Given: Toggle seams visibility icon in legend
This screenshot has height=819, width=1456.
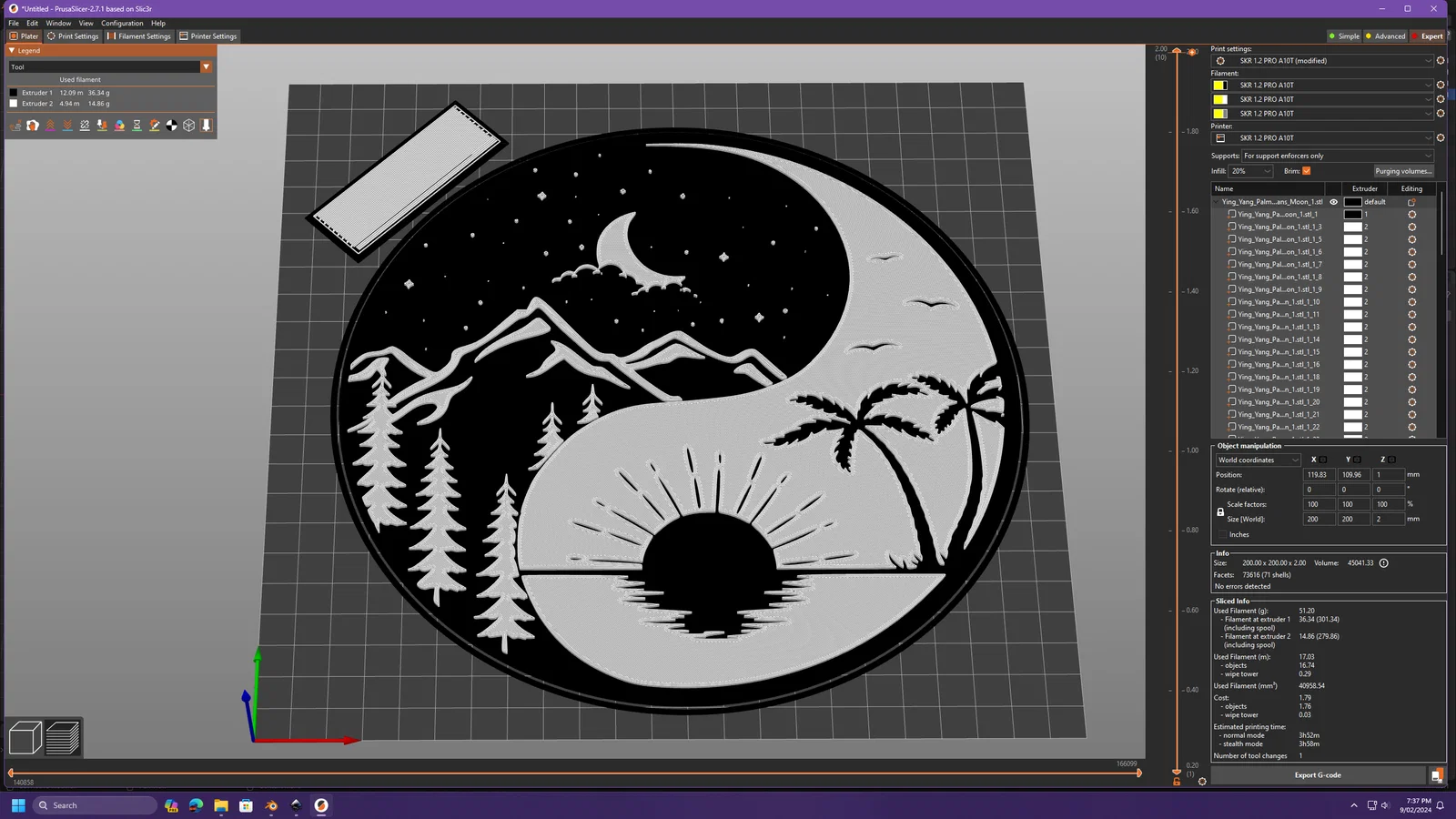Looking at the screenshot, I should click(85, 126).
